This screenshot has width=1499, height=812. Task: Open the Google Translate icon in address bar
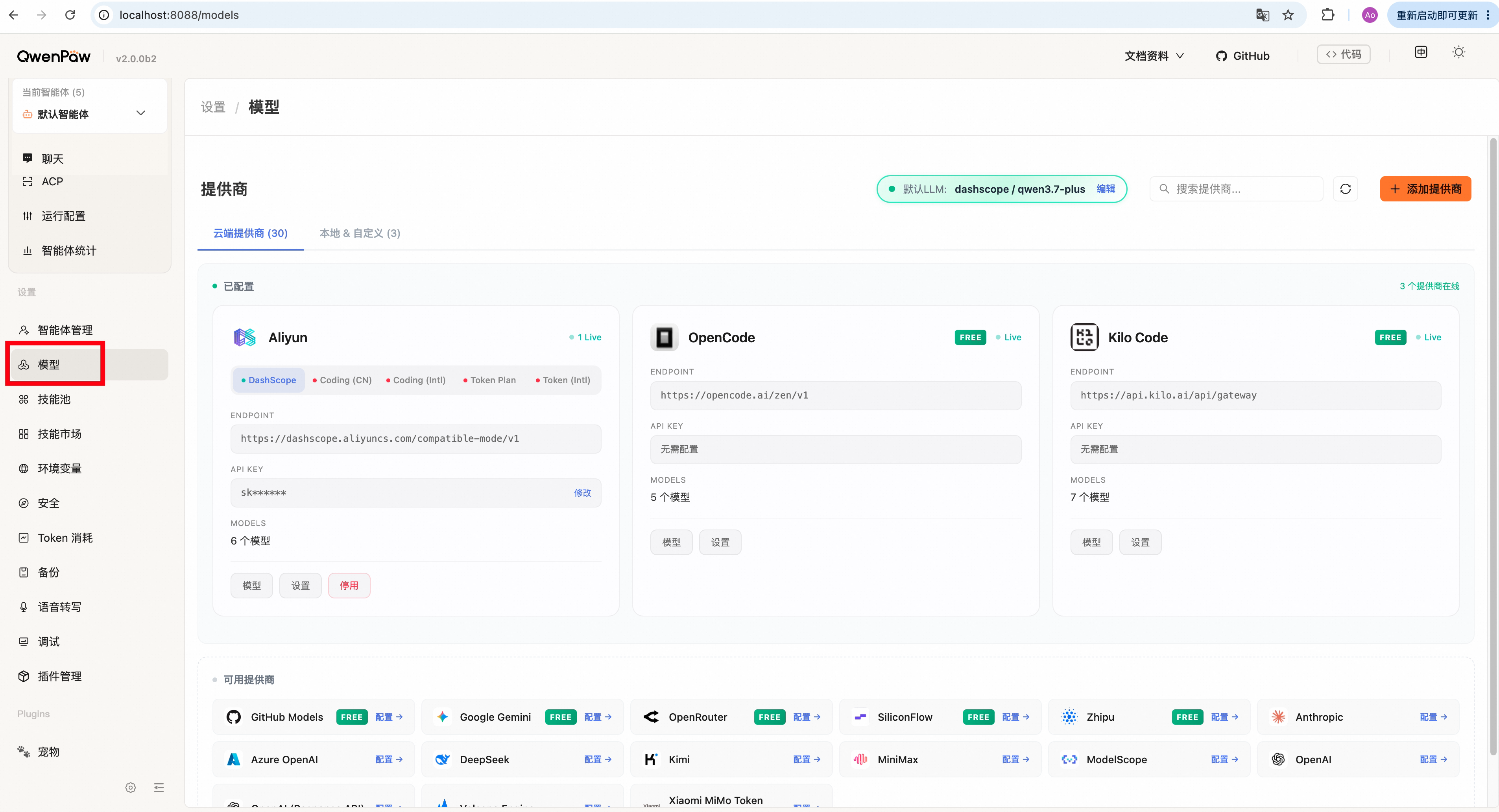coord(1262,15)
